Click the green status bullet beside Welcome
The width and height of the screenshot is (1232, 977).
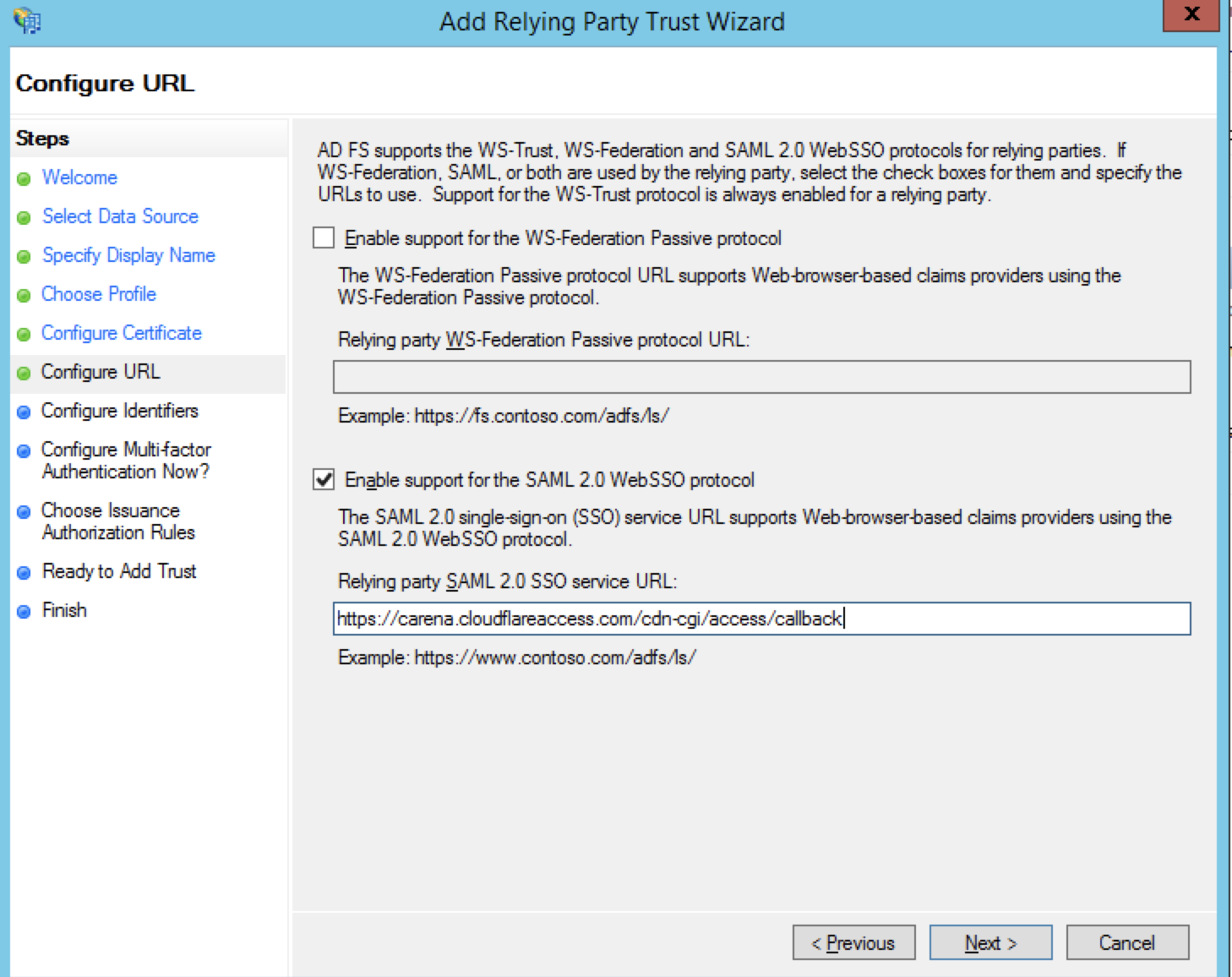(25, 178)
